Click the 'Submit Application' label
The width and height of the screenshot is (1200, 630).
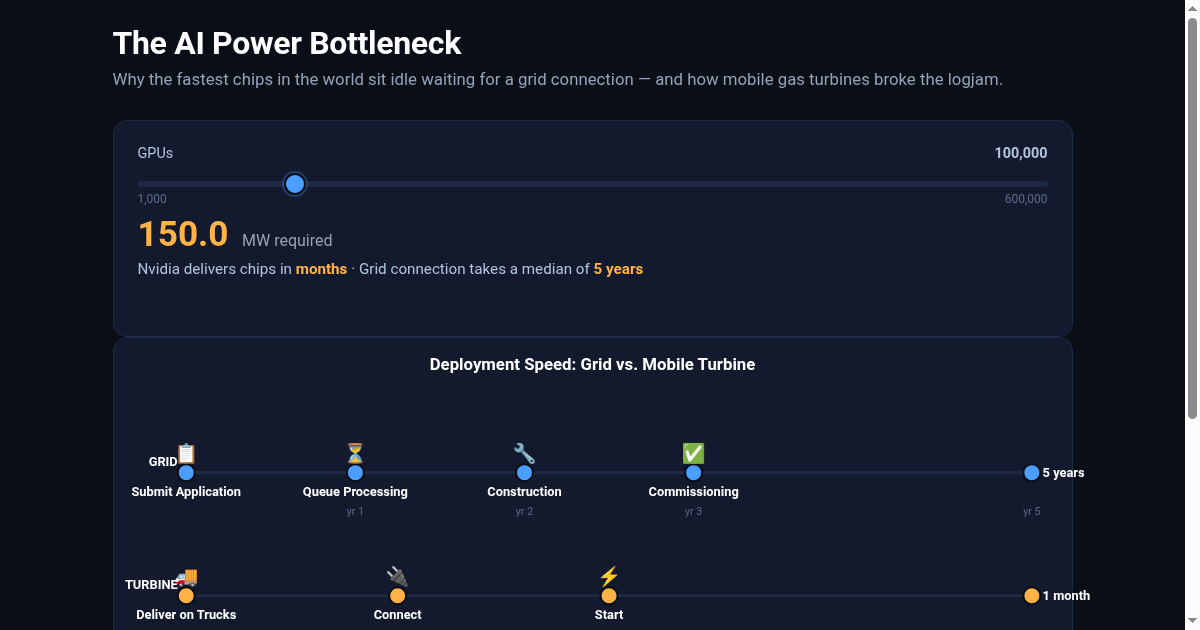[186, 492]
